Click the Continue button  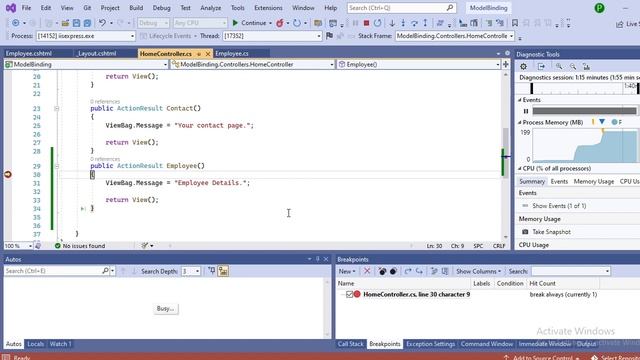pos(249,23)
